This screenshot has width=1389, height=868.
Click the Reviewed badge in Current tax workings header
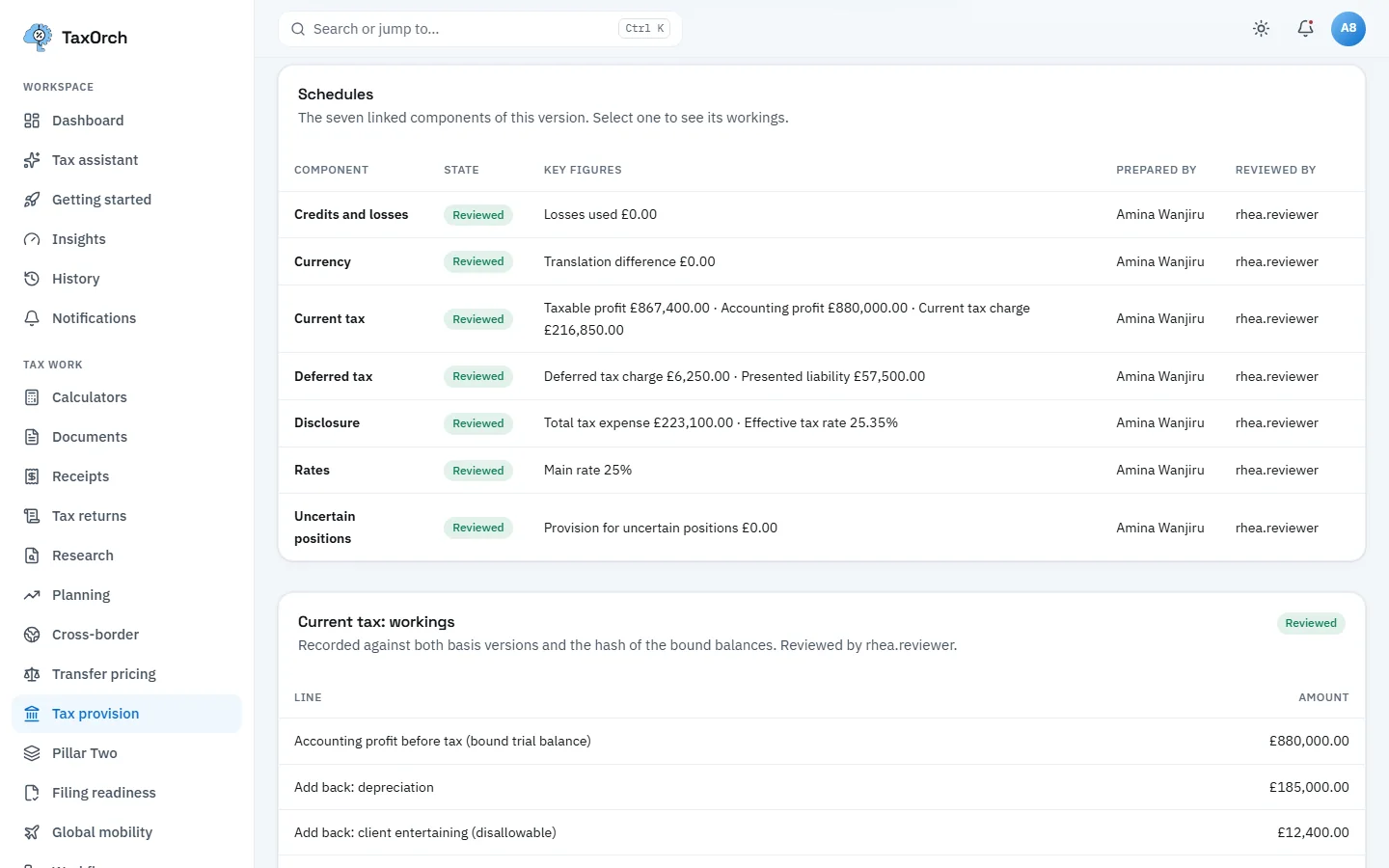[1311, 623]
